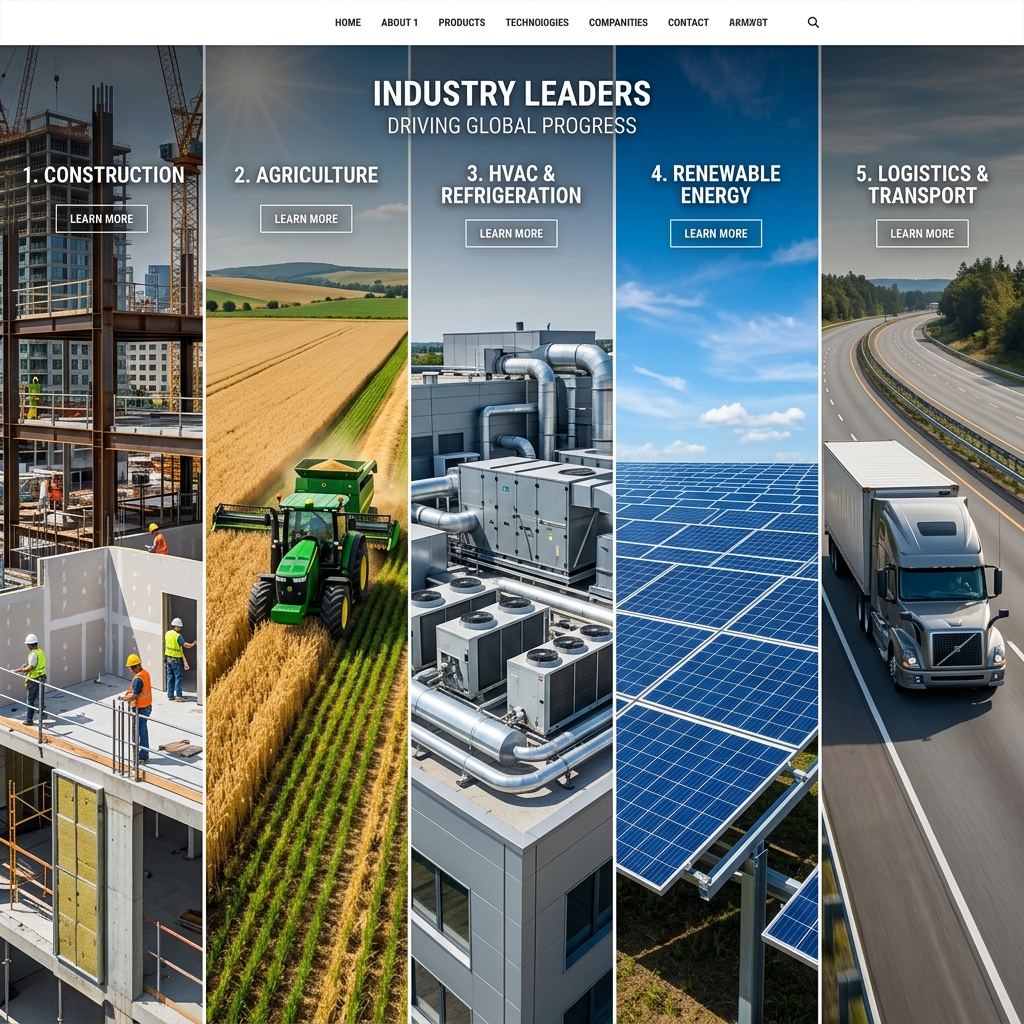Image resolution: width=1024 pixels, height=1024 pixels.
Task: Click LEARN MORE under Agriculture
Action: coord(306,219)
